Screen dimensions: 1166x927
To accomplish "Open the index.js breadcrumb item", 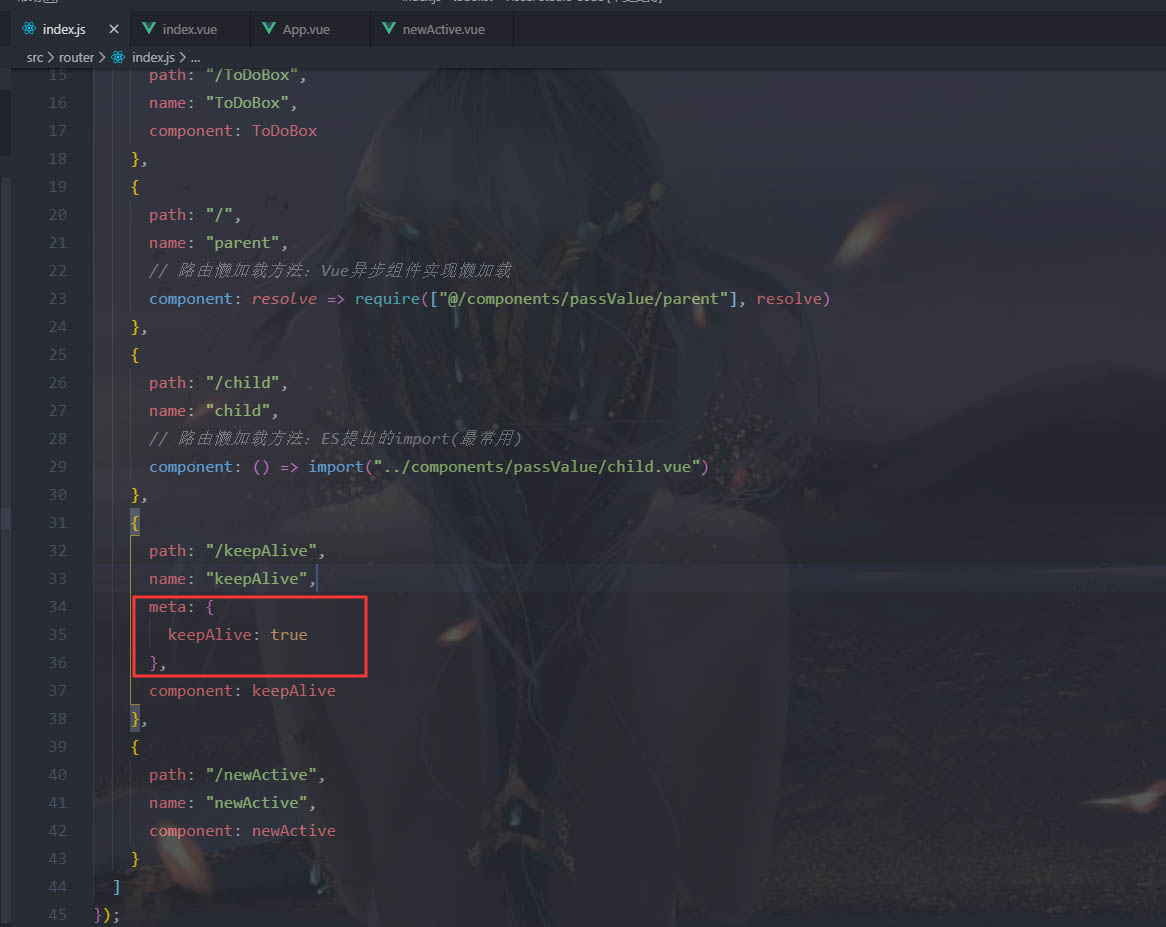I will (x=153, y=57).
